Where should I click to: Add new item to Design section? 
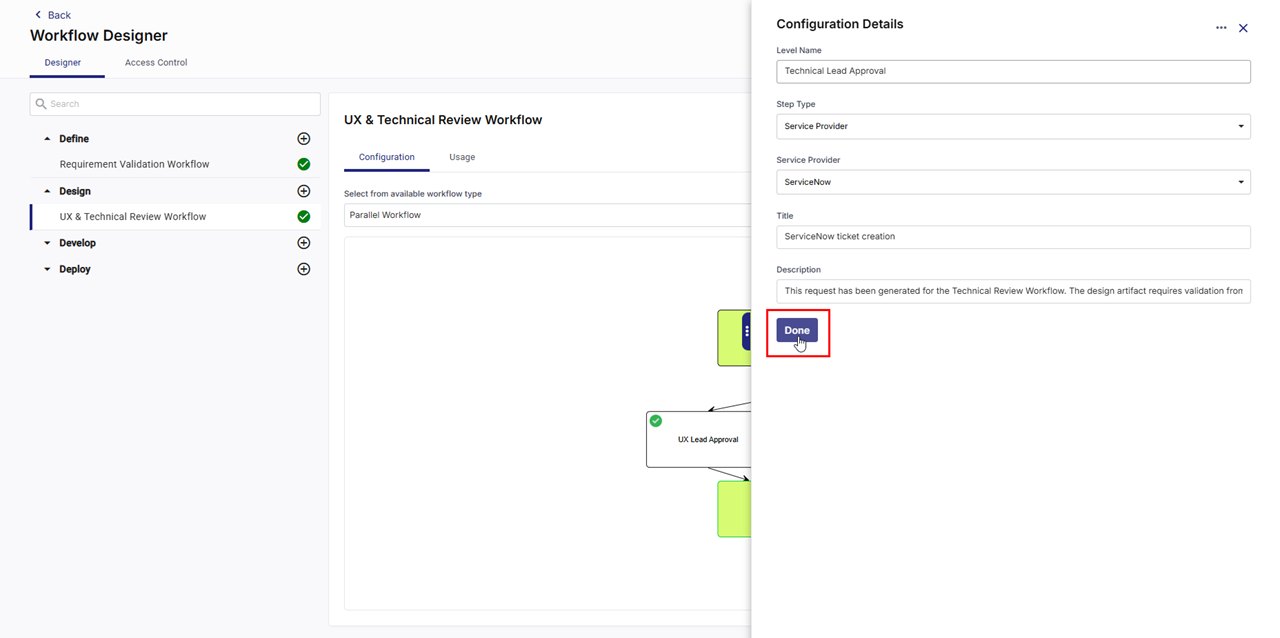coord(304,191)
